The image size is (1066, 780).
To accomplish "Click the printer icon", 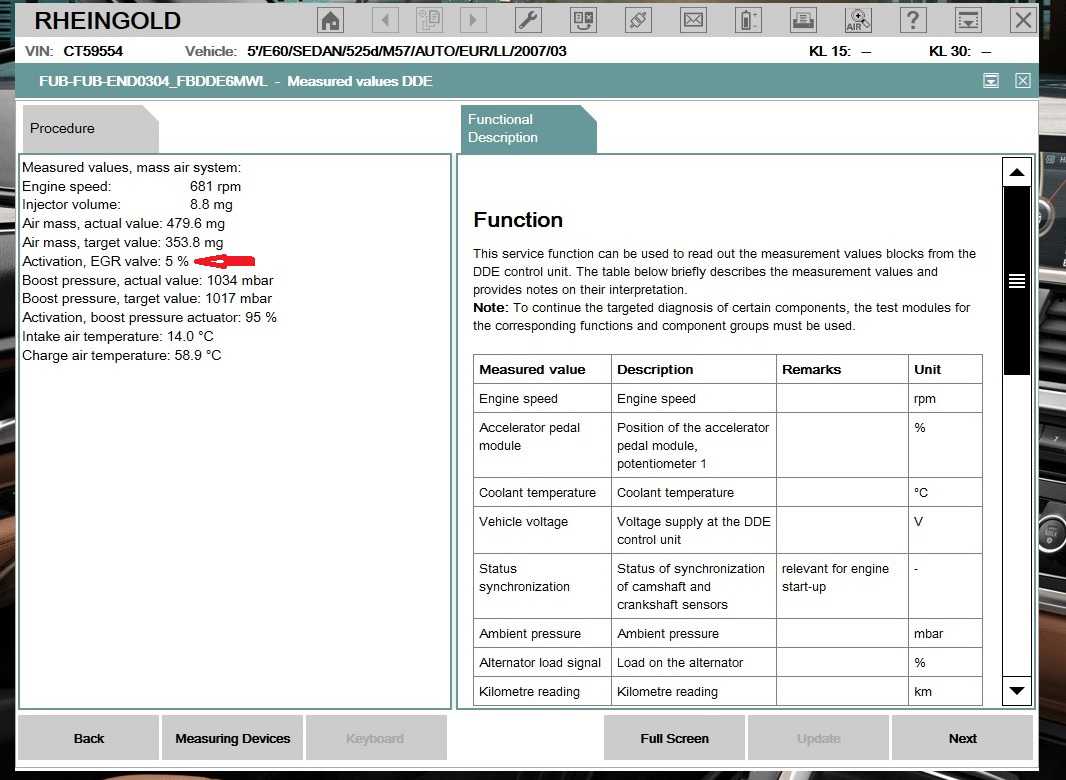I will [x=803, y=20].
